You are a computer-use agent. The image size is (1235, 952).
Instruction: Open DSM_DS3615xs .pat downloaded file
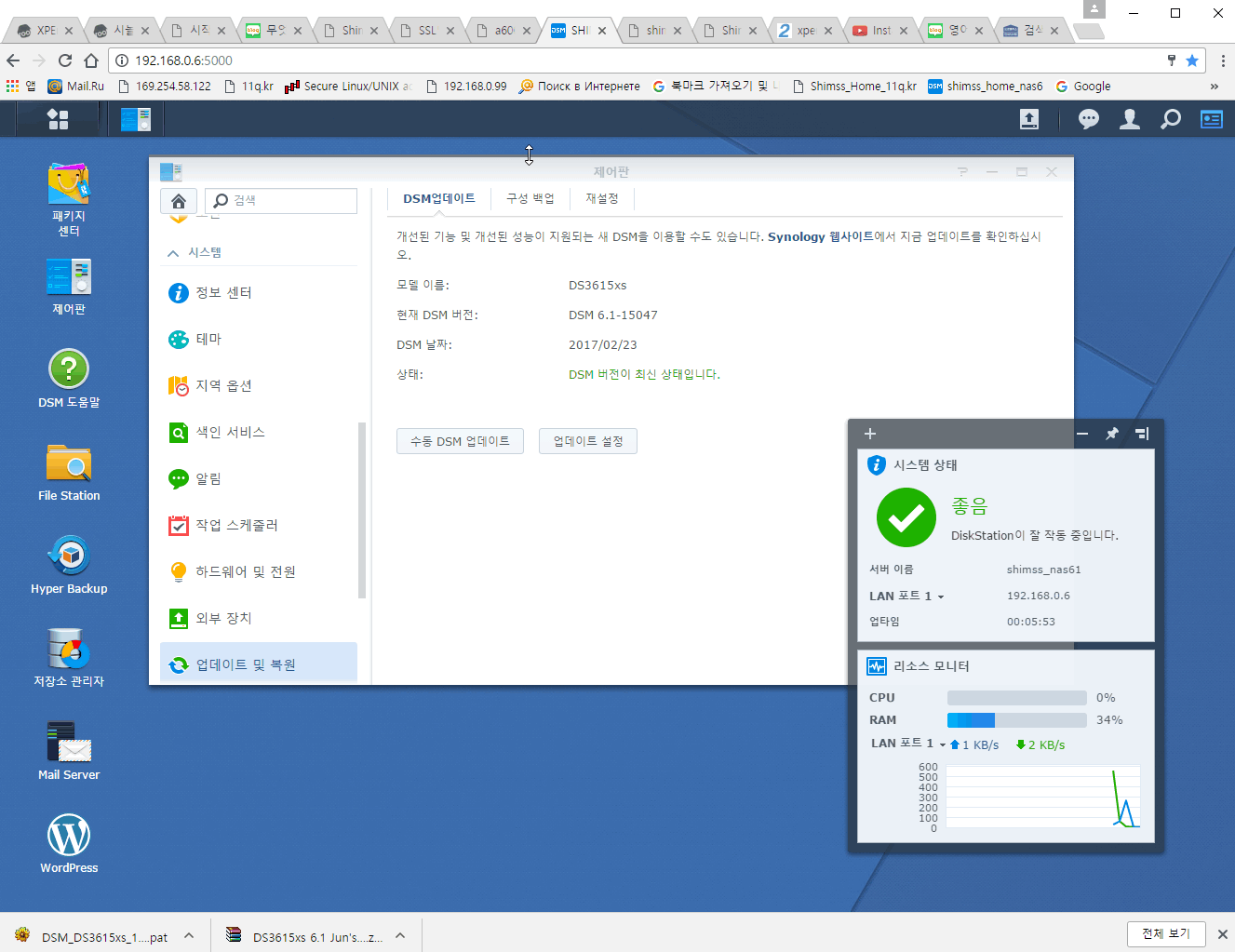93,935
